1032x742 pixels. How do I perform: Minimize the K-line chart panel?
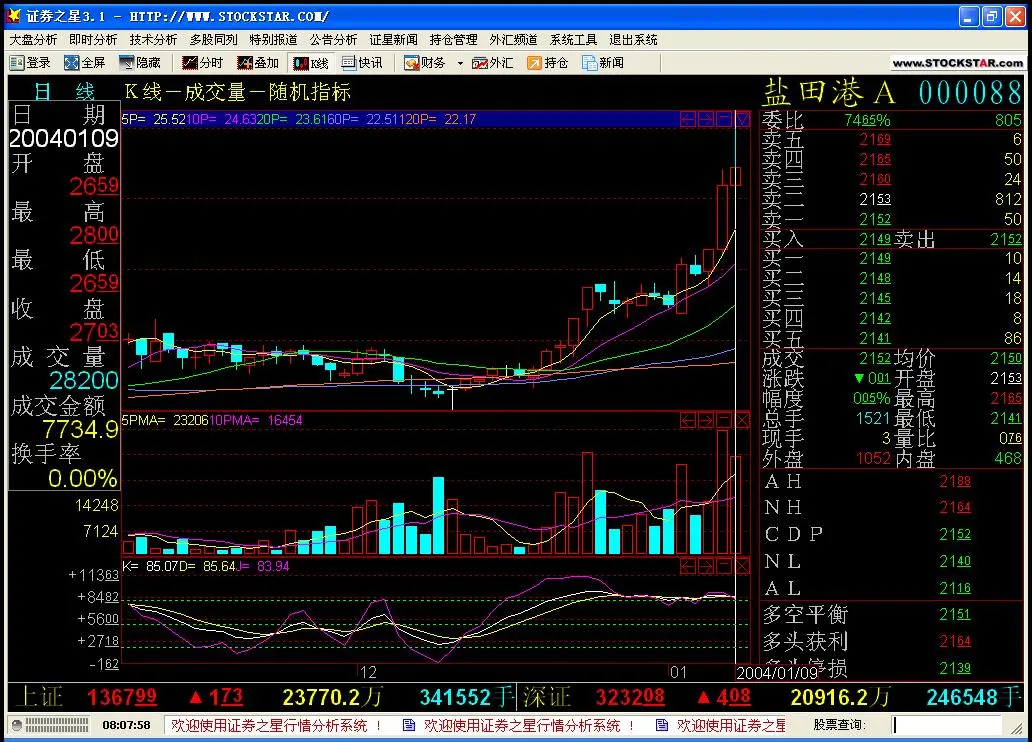(x=724, y=119)
